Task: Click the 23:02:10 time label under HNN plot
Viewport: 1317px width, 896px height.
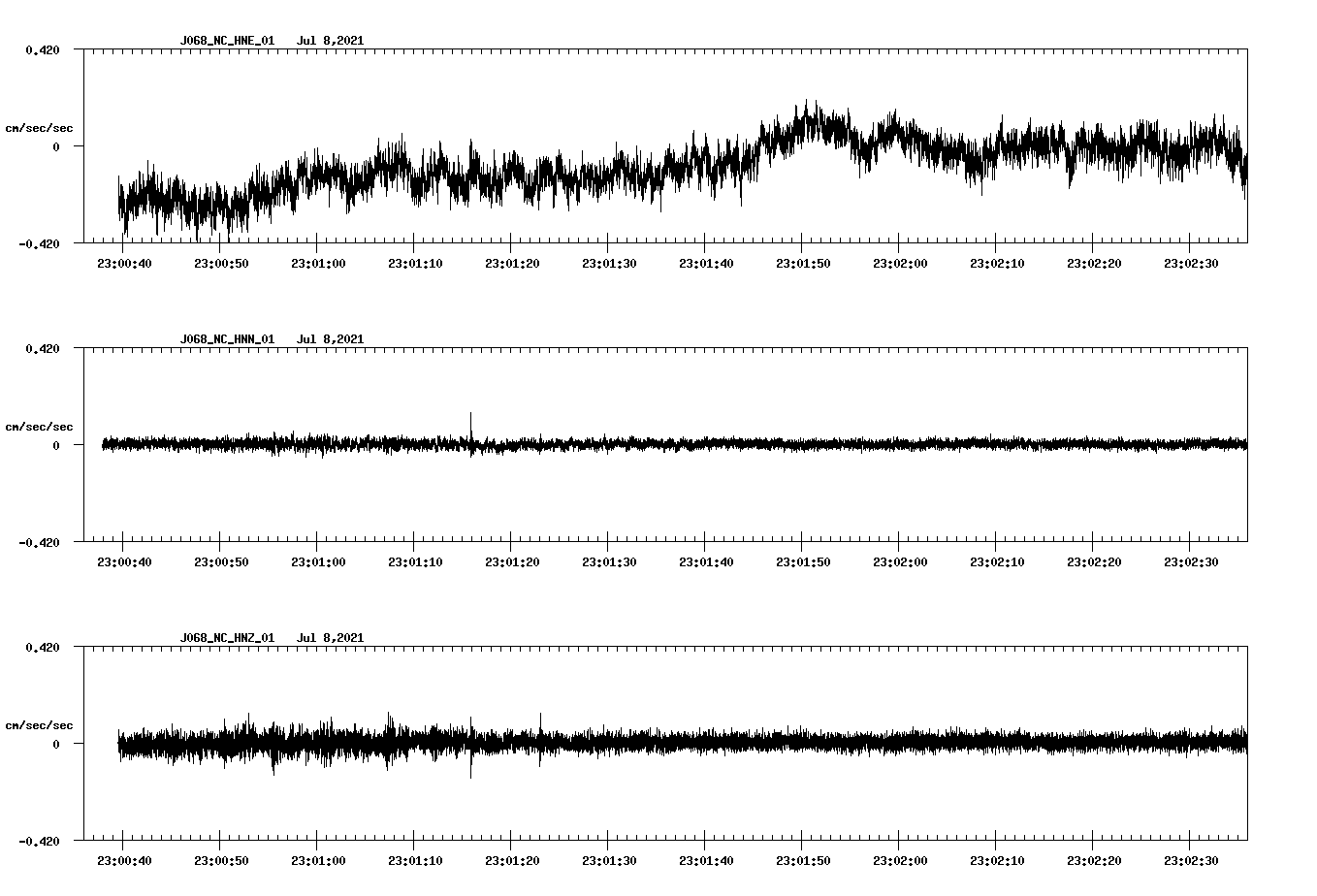Action: tap(996, 562)
